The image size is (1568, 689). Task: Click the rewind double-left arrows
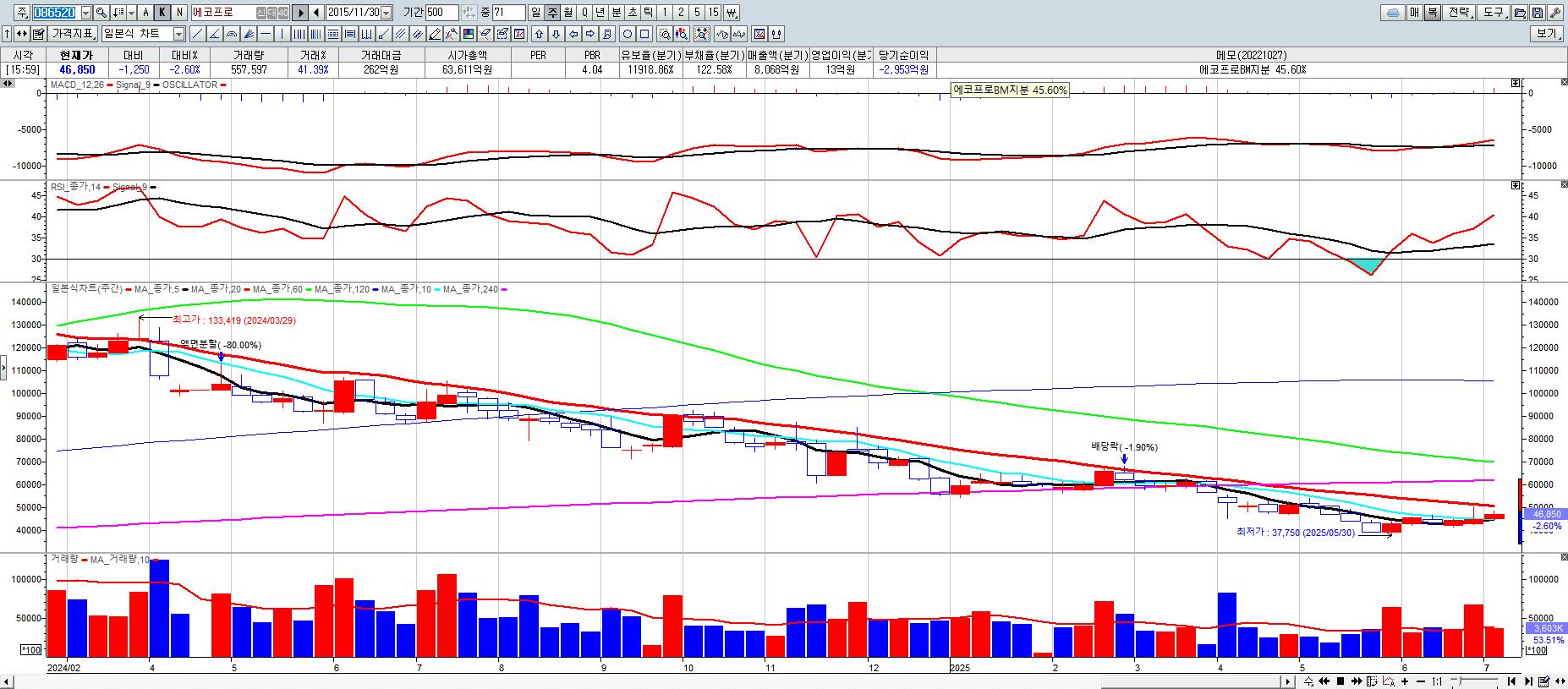tap(1324, 681)
